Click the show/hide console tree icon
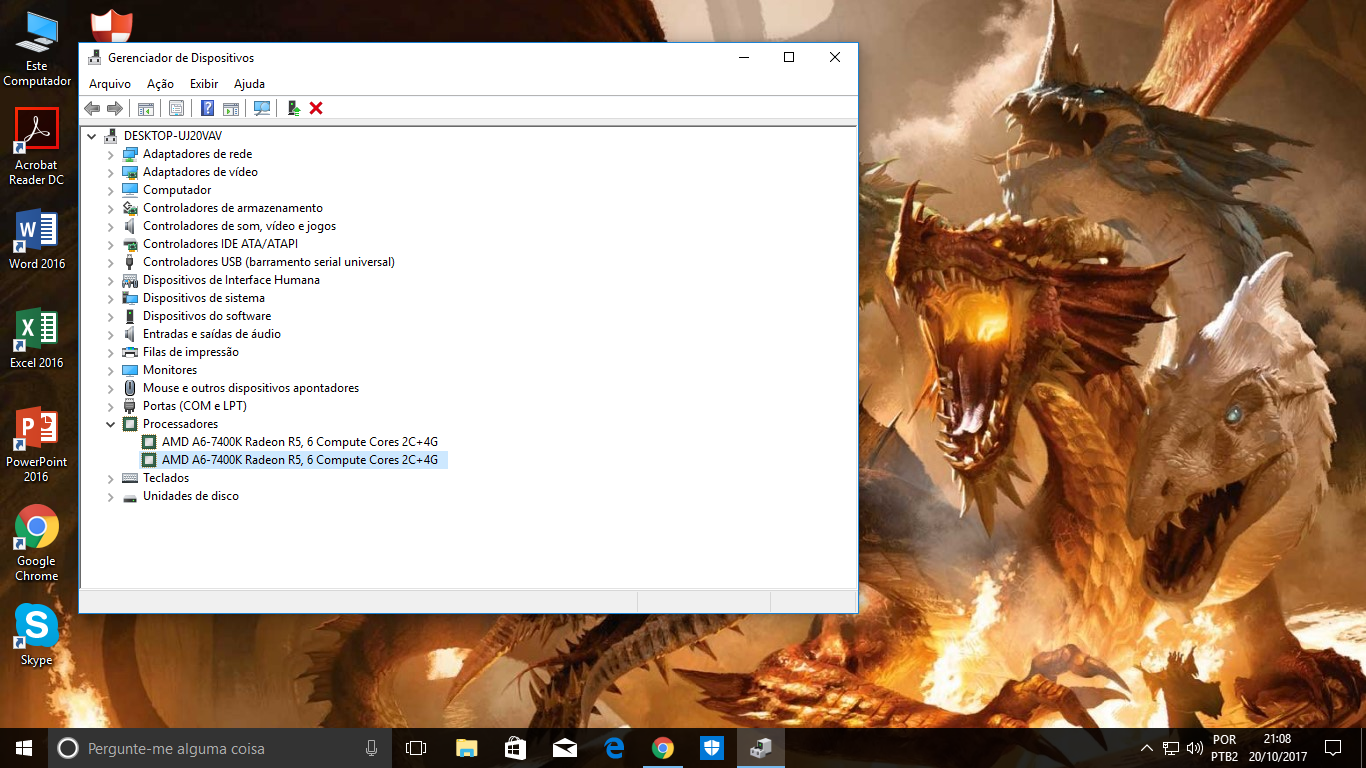 (x=146, y=108)
